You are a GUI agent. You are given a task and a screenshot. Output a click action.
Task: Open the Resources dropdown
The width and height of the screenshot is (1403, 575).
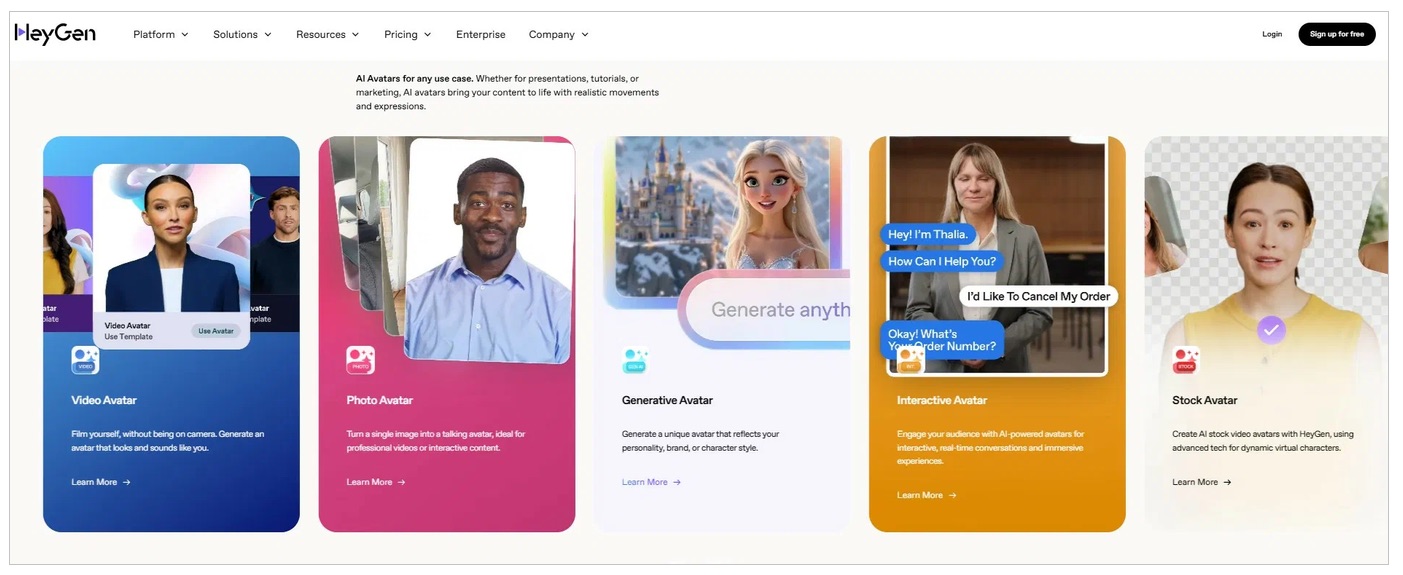327,34
